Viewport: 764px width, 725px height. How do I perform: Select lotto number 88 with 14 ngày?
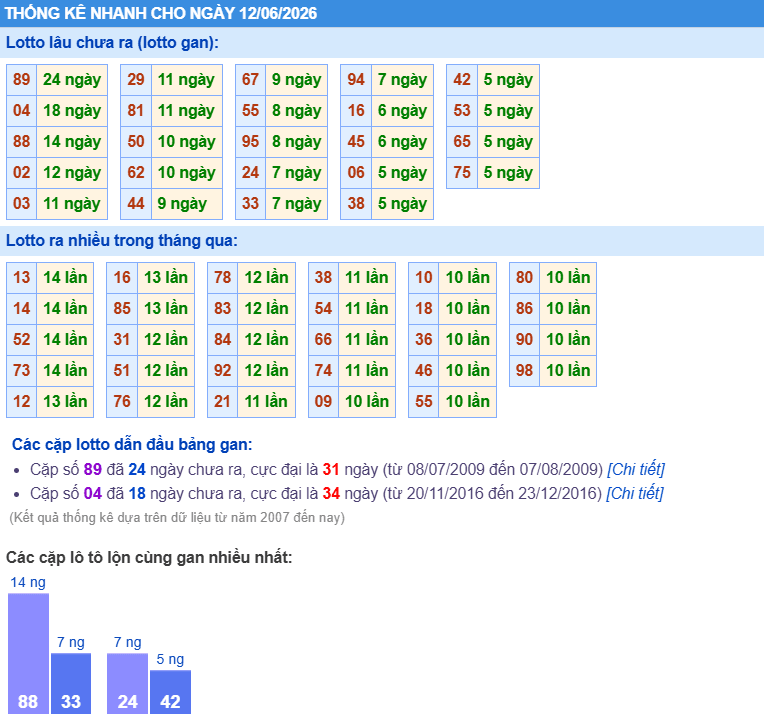click(x=21, y=142)
